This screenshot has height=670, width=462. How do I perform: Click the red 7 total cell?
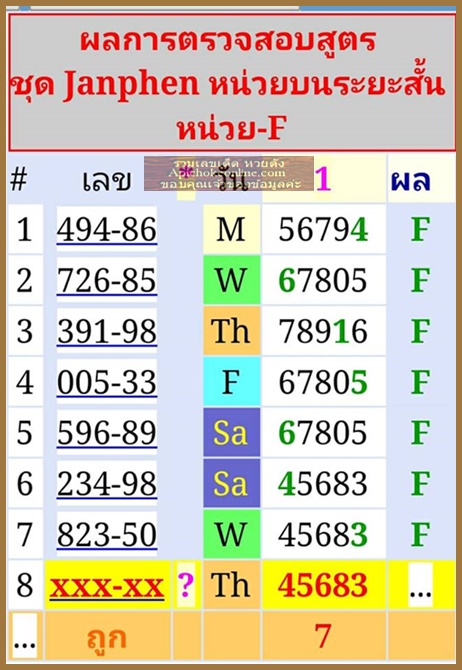click(323, 636)
